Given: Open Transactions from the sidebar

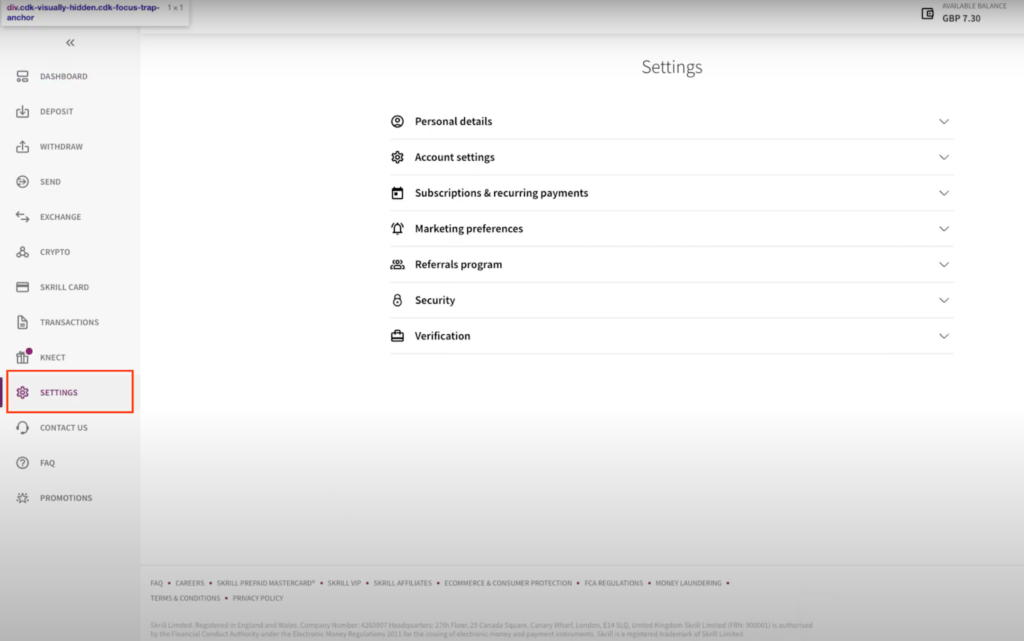Looking at the screenshot, I should (69, 322).
